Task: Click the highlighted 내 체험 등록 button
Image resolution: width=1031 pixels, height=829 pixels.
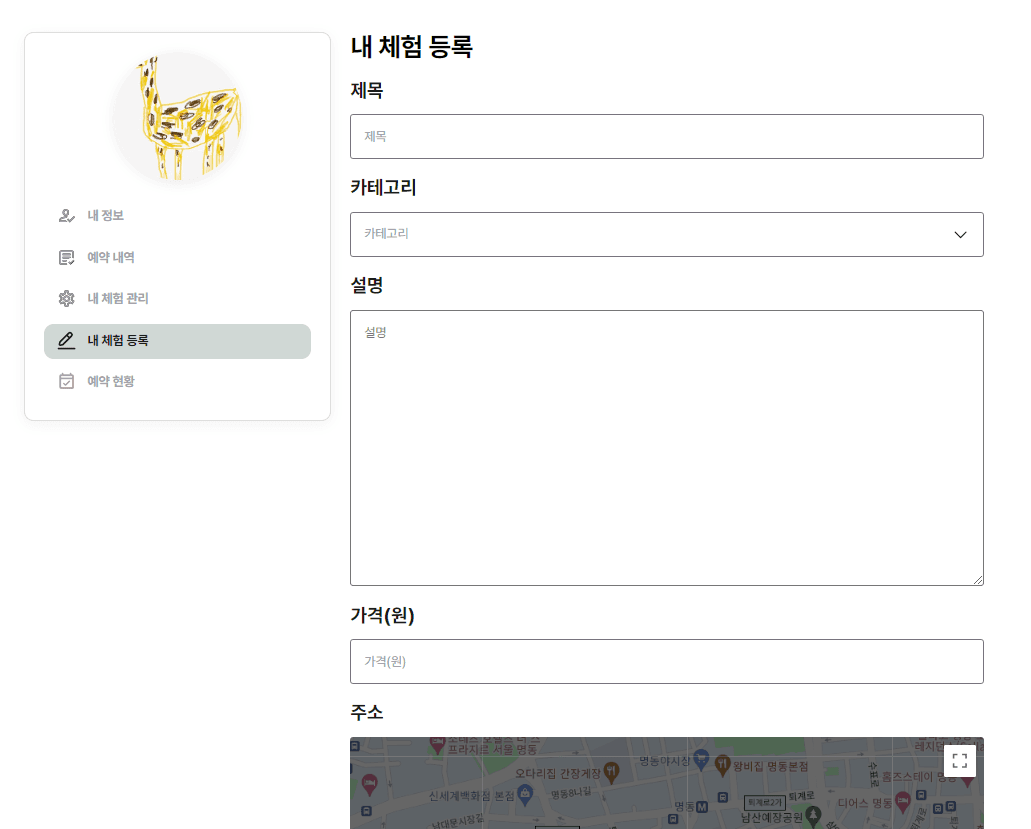Action: [x=177, y=341]
